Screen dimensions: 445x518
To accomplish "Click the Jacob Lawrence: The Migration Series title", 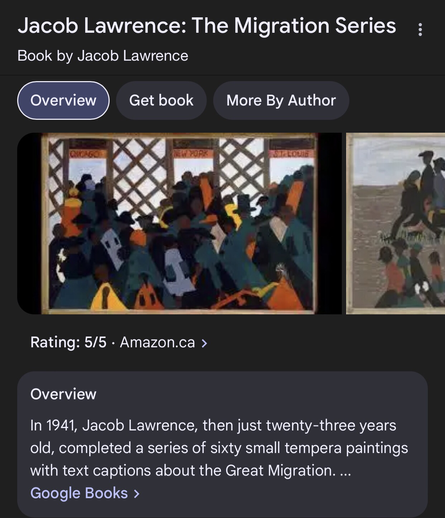I will tap(207, 26).
